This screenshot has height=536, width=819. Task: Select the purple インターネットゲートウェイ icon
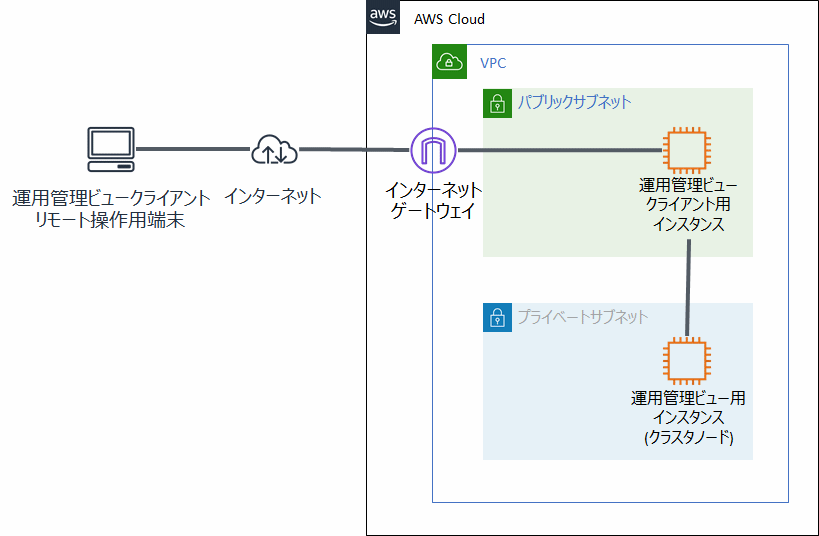pyautogui.click(x=433, y=151)
